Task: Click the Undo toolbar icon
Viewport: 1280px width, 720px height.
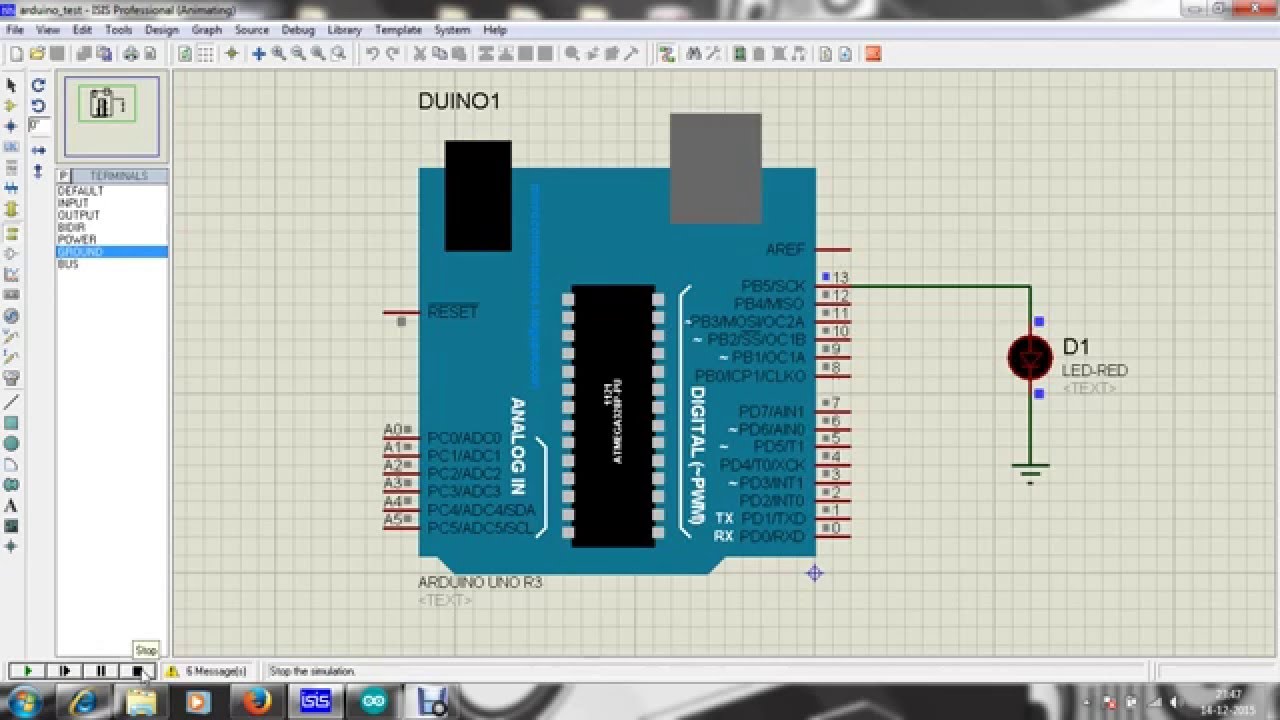Action: tap(372, 54)
